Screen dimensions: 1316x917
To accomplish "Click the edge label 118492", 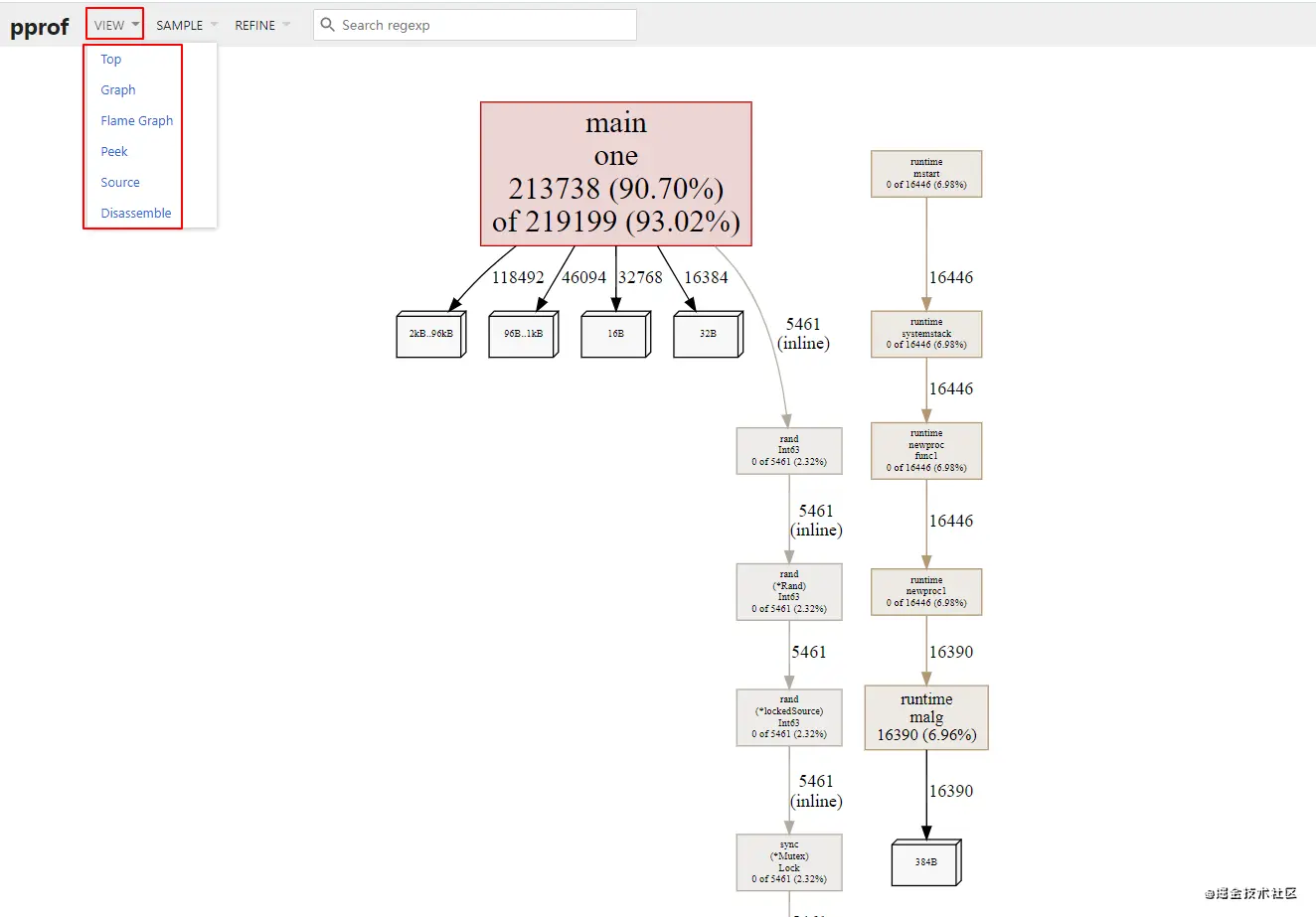I will (x=518, y=277).
